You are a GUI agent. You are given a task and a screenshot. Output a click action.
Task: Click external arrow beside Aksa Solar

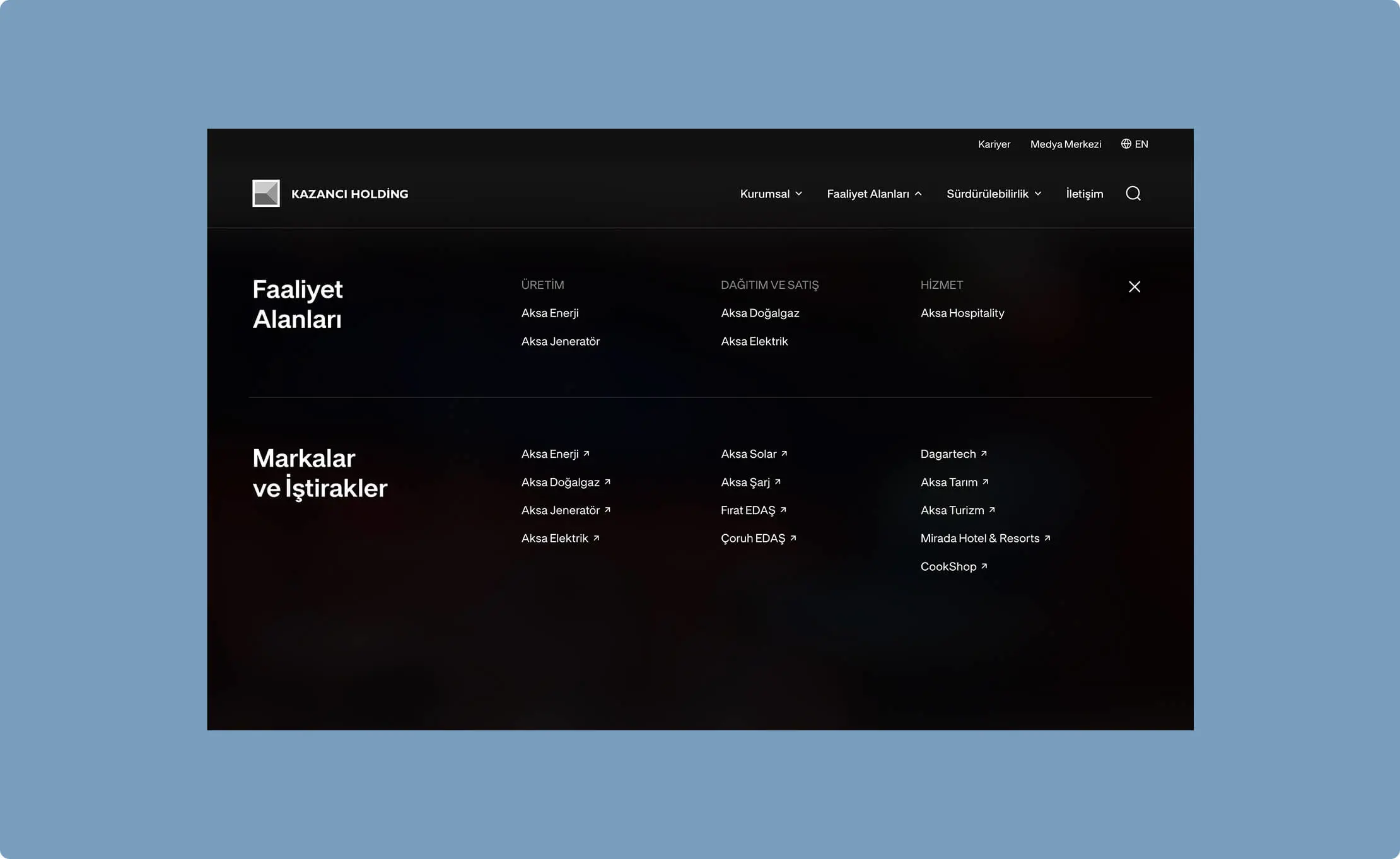click(784, 453)
